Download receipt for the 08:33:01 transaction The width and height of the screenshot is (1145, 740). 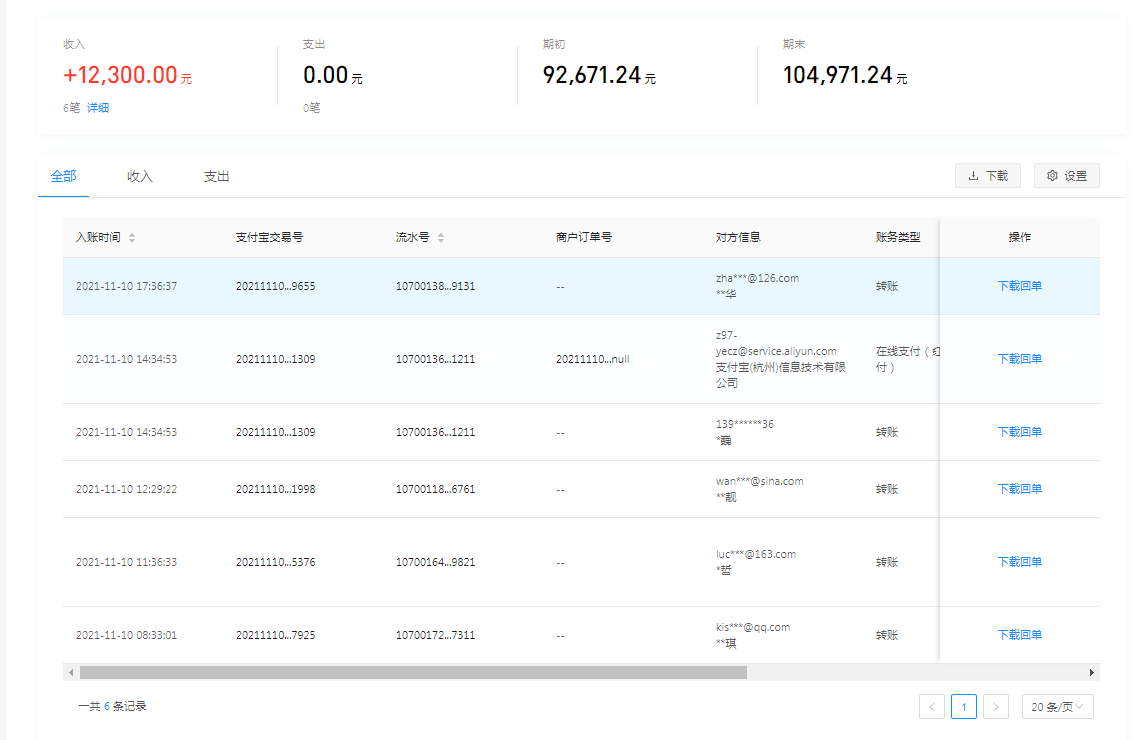pos(1019,635)
